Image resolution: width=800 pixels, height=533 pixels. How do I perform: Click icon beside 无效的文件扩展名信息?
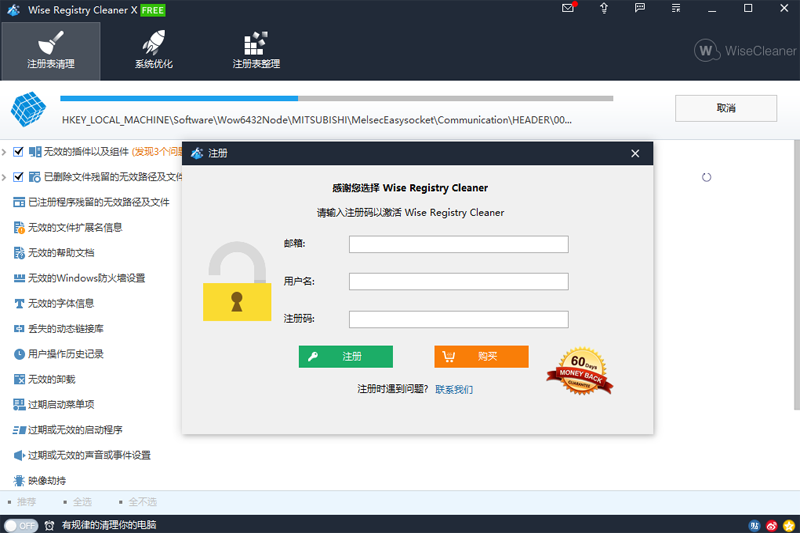19,227
